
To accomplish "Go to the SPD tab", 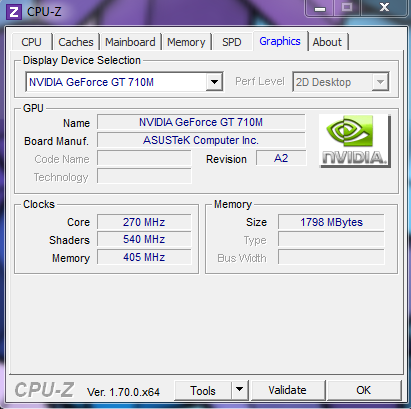I will point(232,42).
